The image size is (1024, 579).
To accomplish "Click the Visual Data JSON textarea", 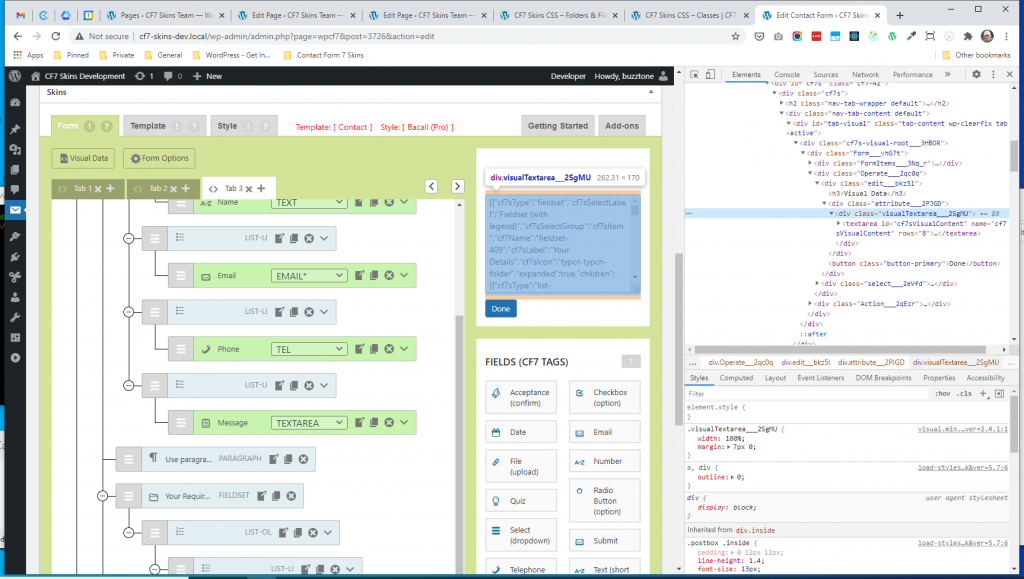I will [562, 245].
